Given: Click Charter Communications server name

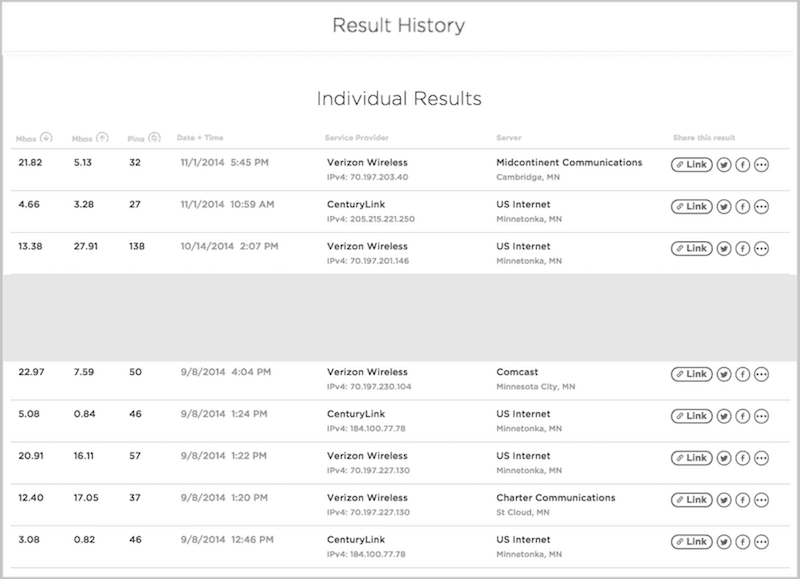Looking at the screenshot, I should pos(556,498).
